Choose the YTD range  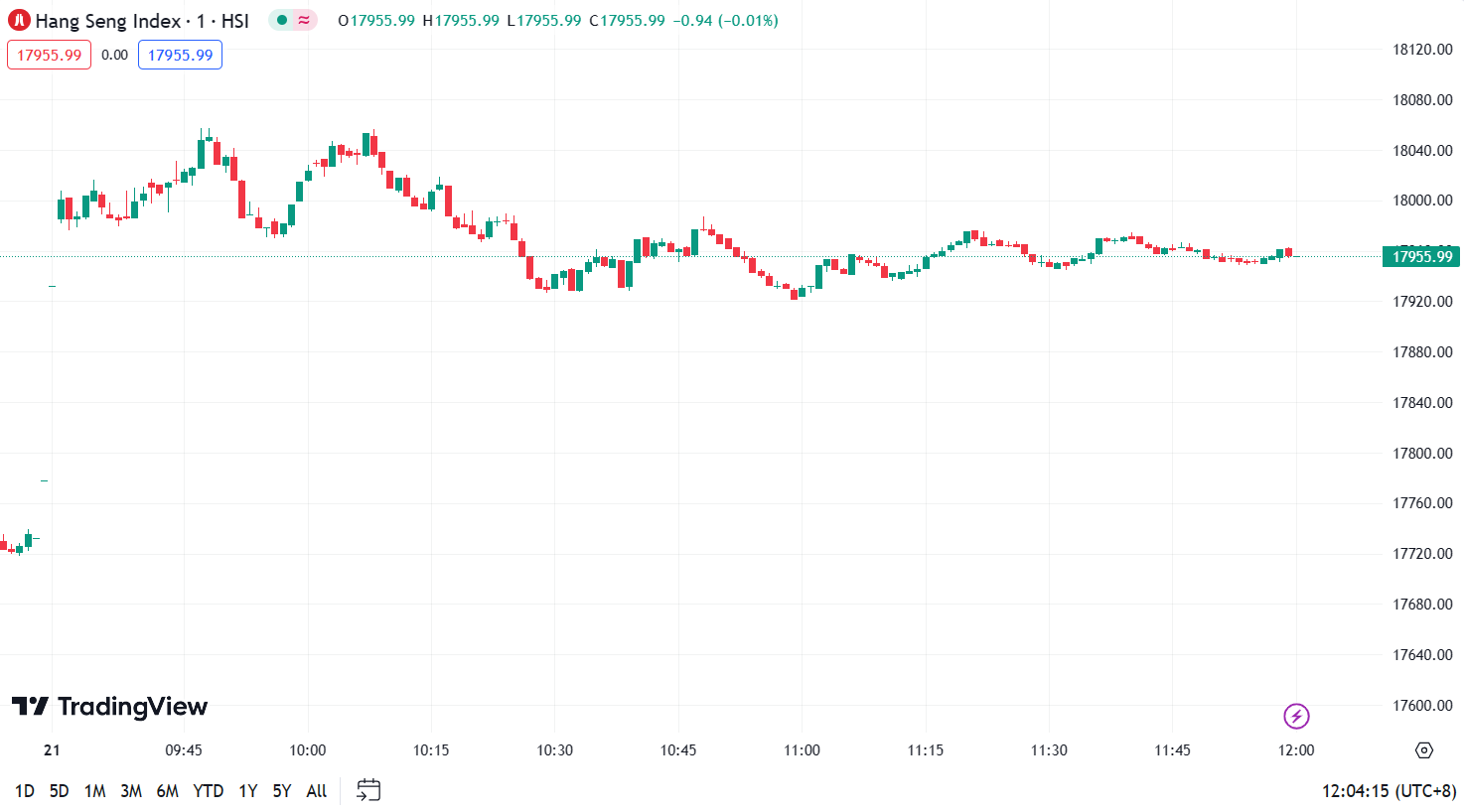208,791
